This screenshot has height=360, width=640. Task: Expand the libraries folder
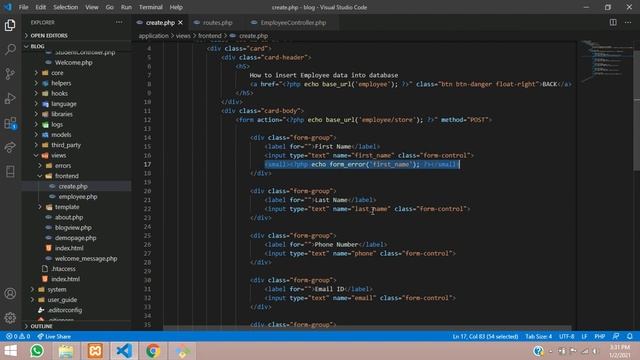[x=62, y=114]
